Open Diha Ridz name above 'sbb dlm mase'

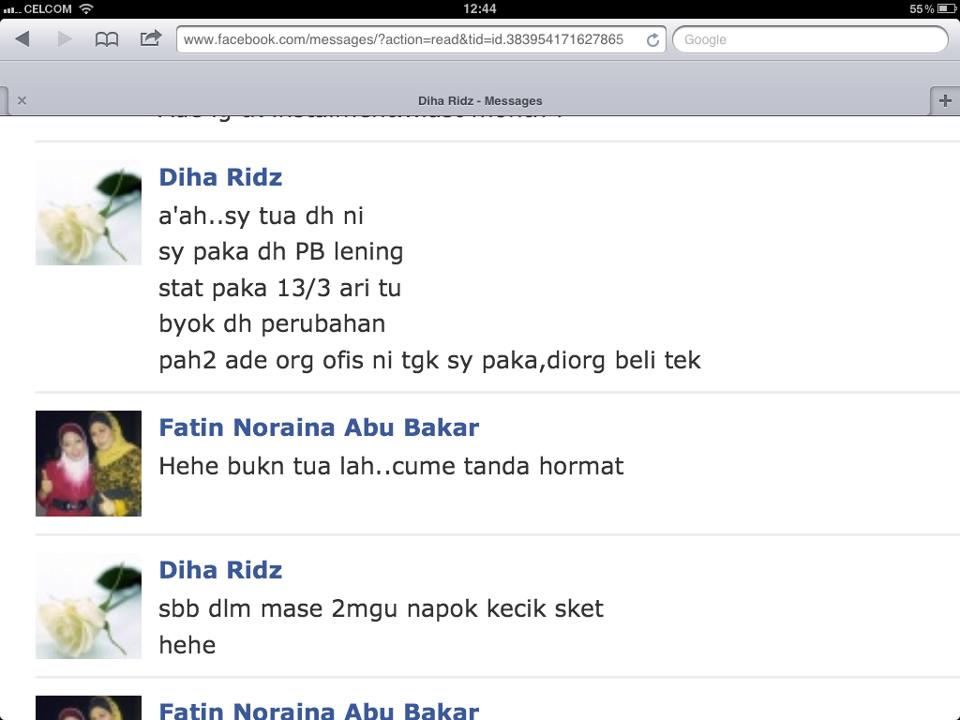click(x=220, y=570)
